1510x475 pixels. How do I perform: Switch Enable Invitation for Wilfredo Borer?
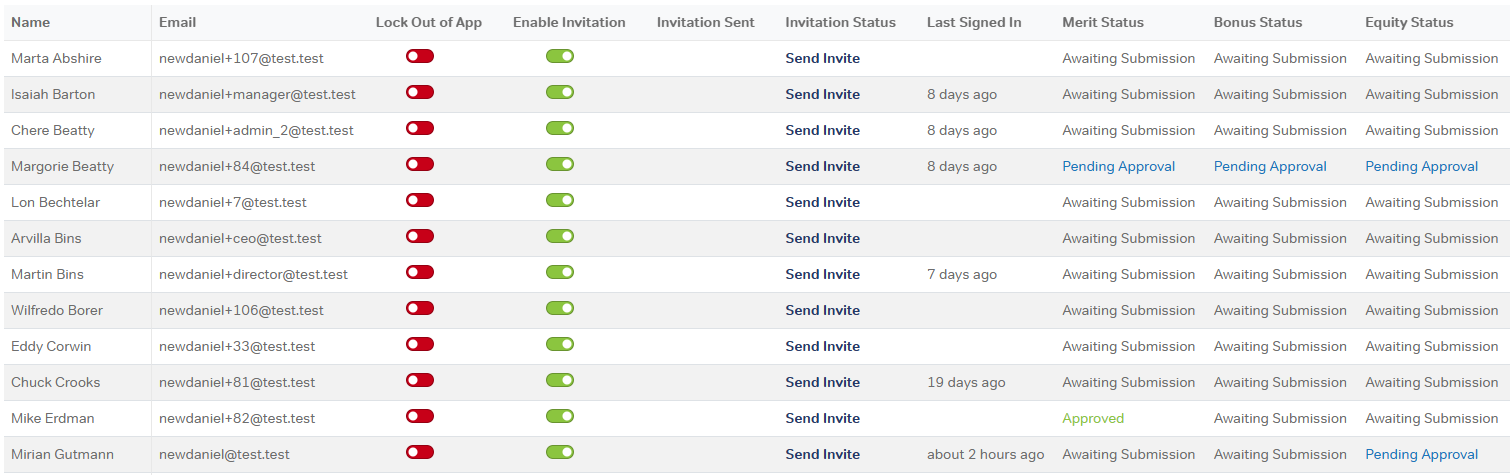[x=560, y=309]
